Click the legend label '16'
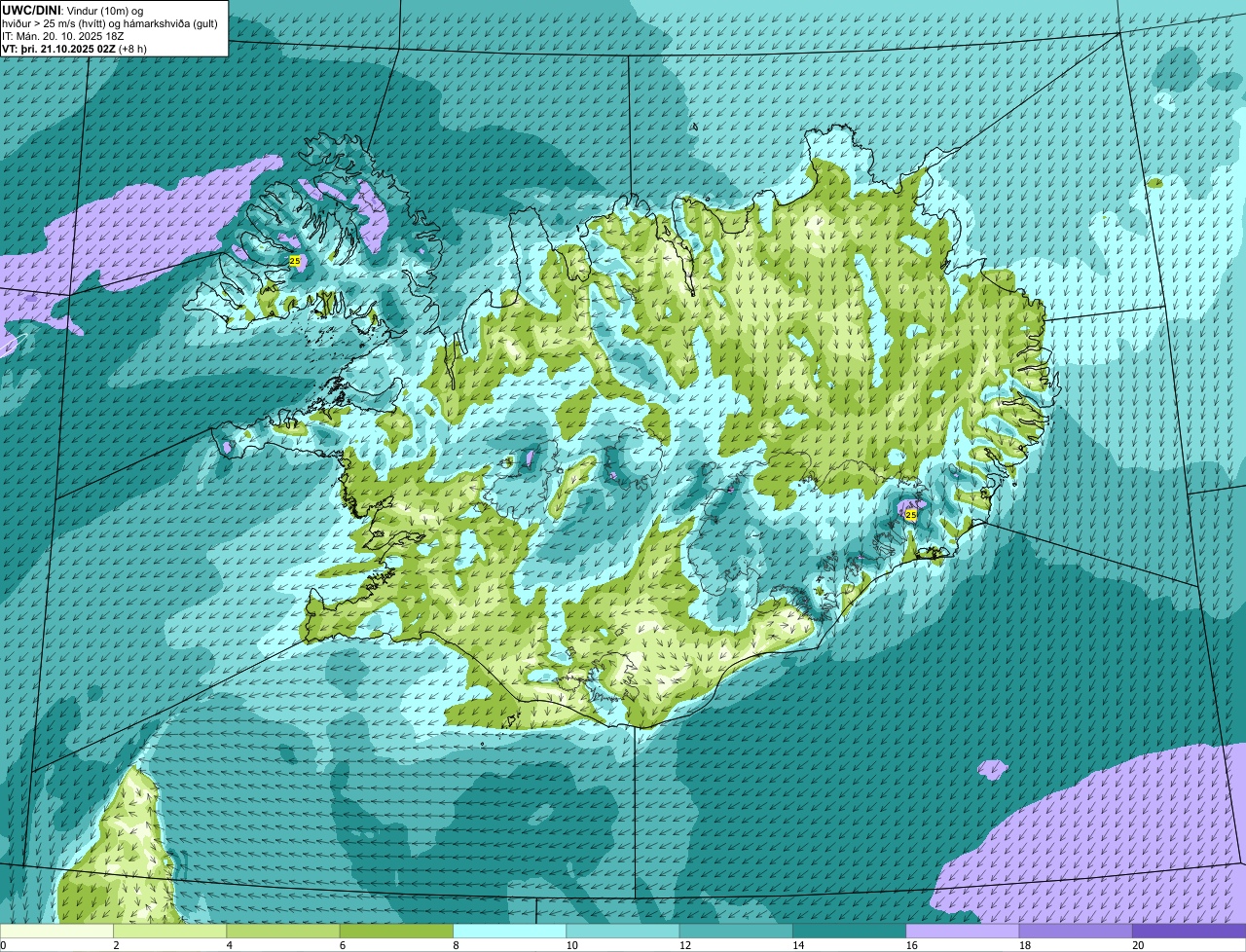 911,945
